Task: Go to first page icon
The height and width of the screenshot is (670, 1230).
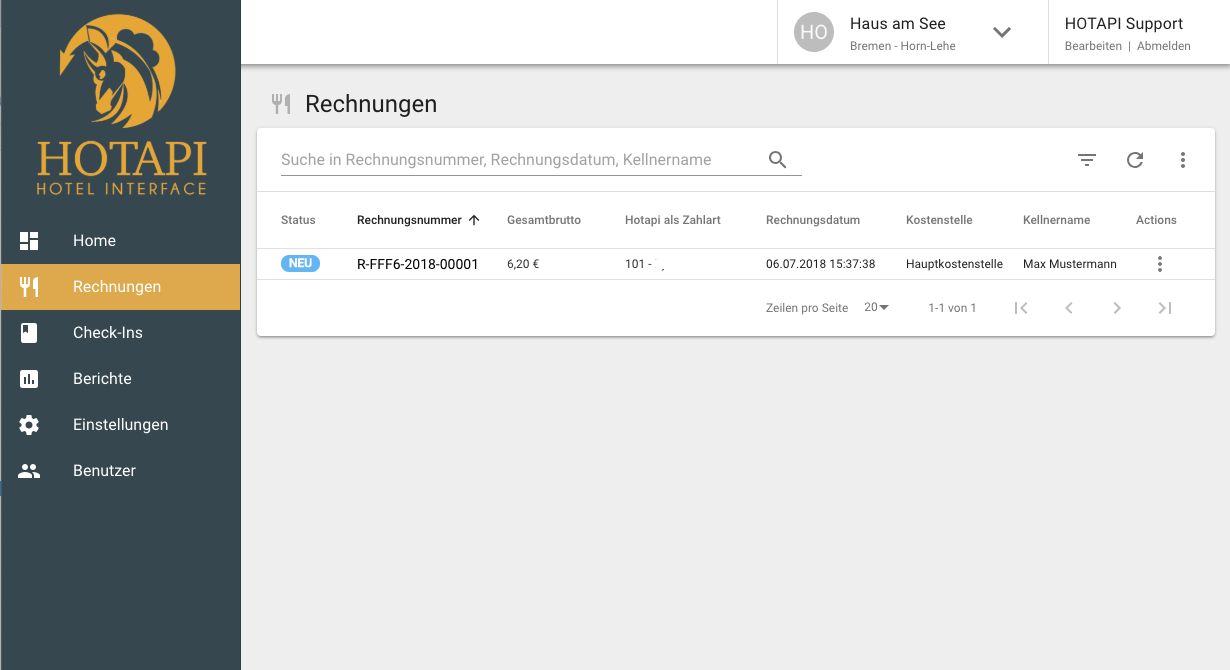Action: pyautogui.click(x=1021, y=308)
